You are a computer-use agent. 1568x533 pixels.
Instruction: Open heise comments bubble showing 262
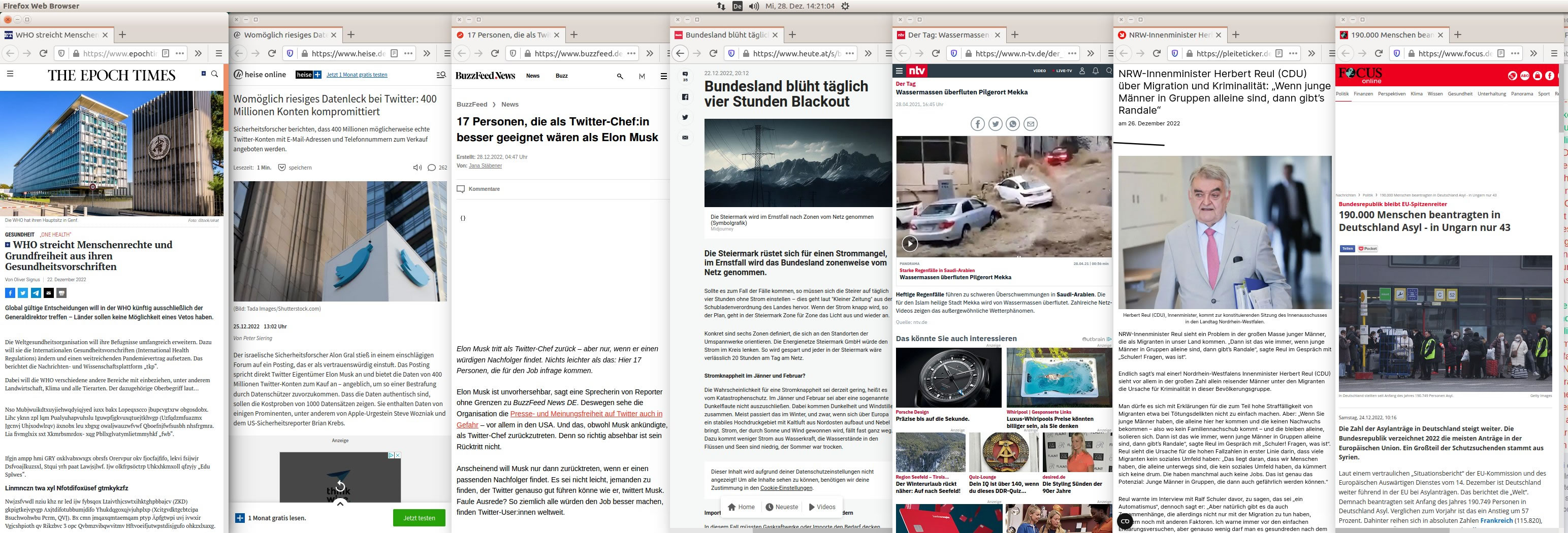click(x=437, y=168)
